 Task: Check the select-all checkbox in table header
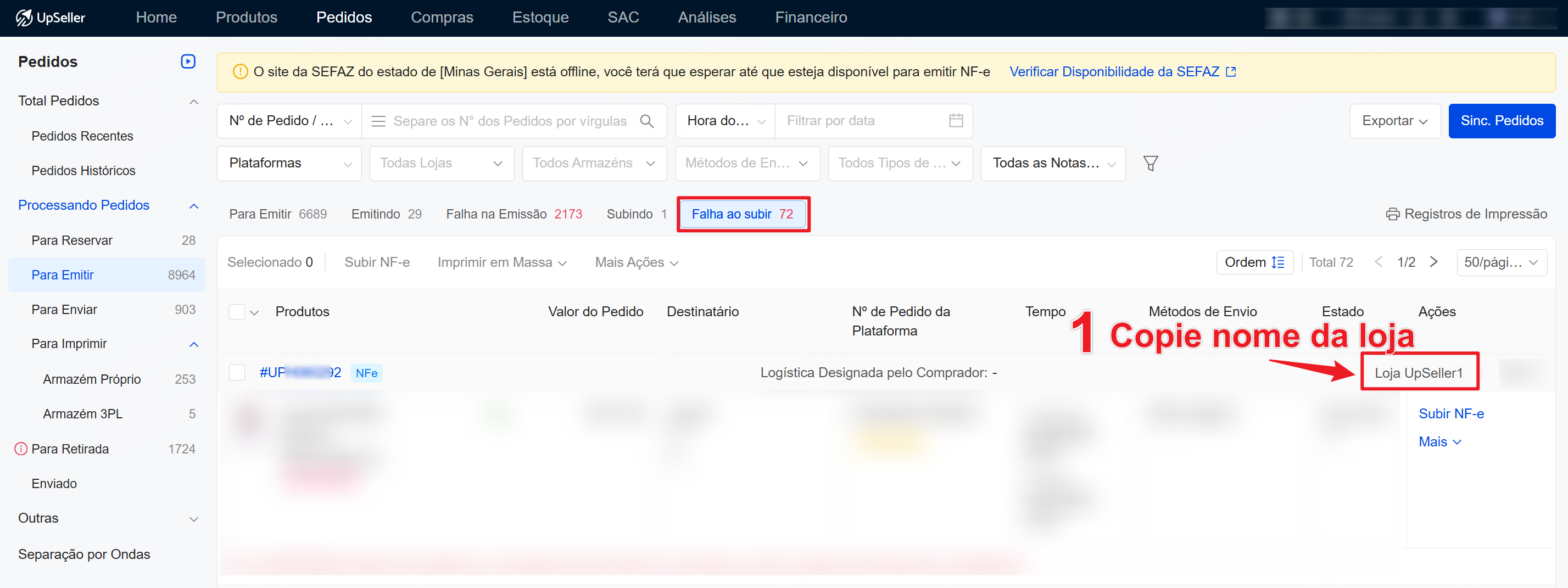tap(237, 312)
